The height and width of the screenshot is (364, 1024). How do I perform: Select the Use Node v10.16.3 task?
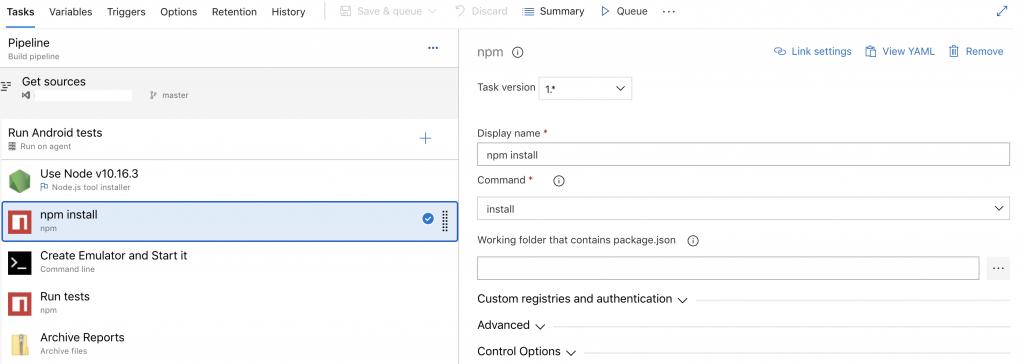229,180
